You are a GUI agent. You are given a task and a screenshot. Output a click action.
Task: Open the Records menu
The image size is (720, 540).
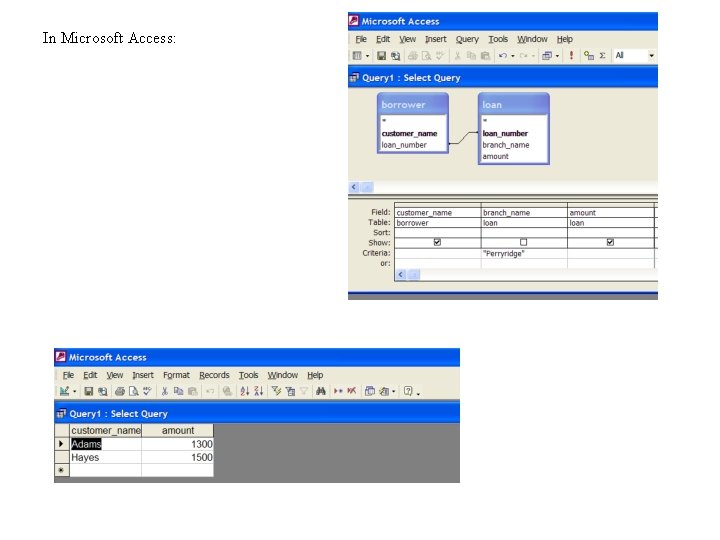click(x=214, y=375)
